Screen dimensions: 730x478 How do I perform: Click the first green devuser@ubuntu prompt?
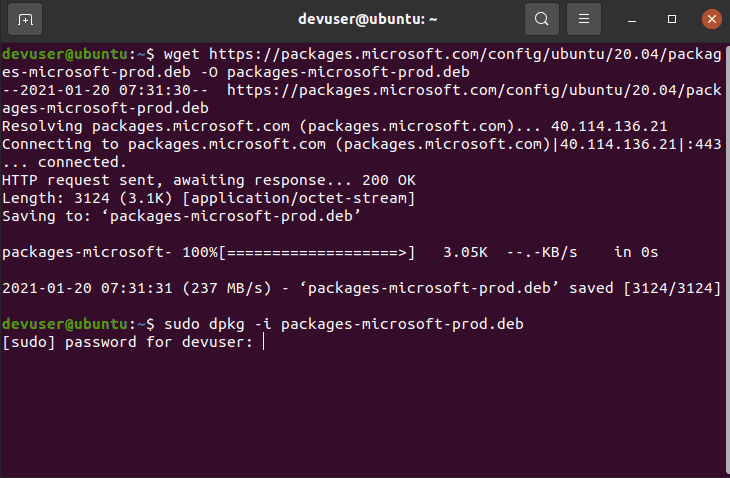click(65, 54)
